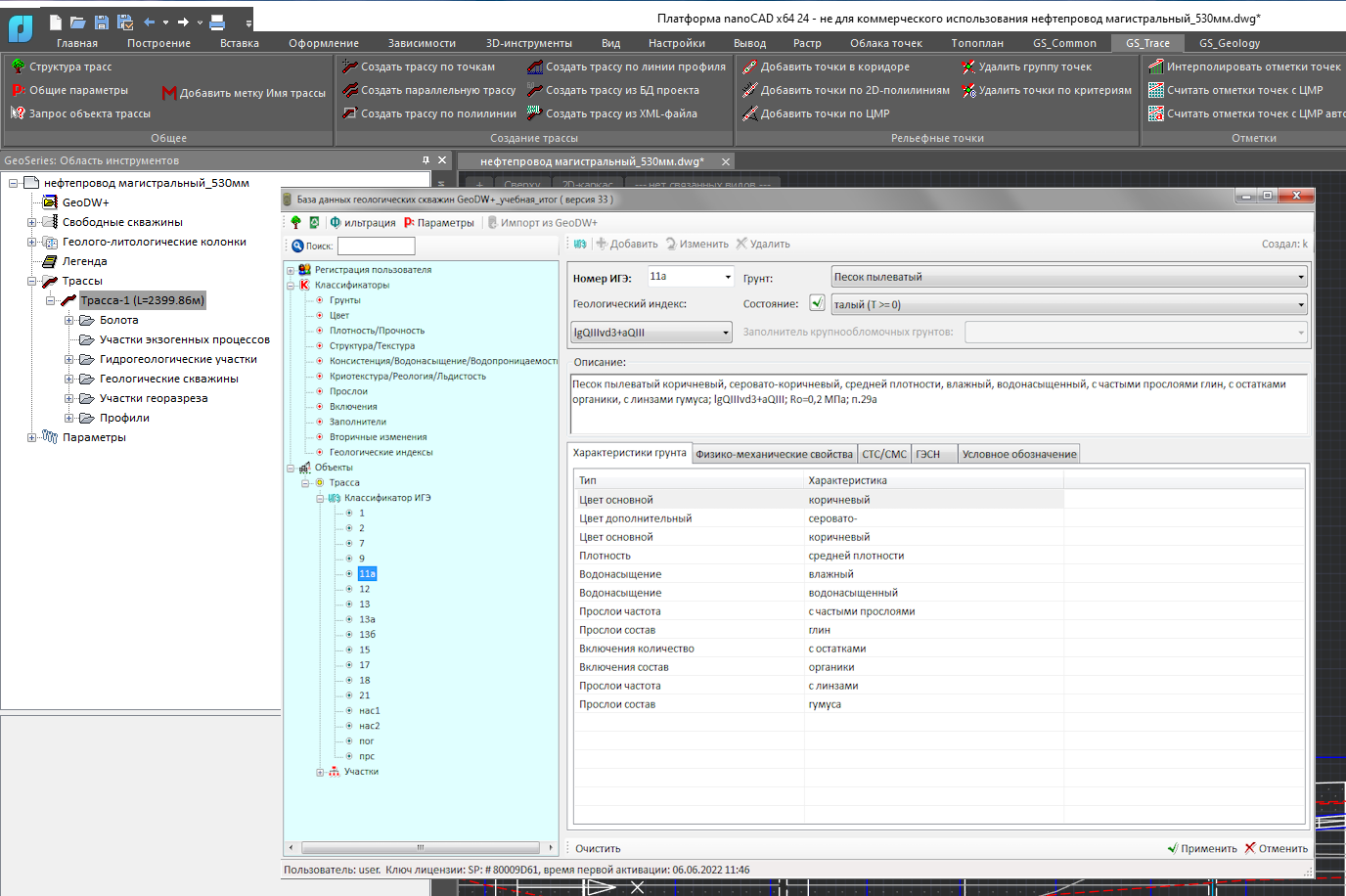Viewport: 1346px width, 896px height.
Task: Click the Применить button
Action: (1202, 848)
